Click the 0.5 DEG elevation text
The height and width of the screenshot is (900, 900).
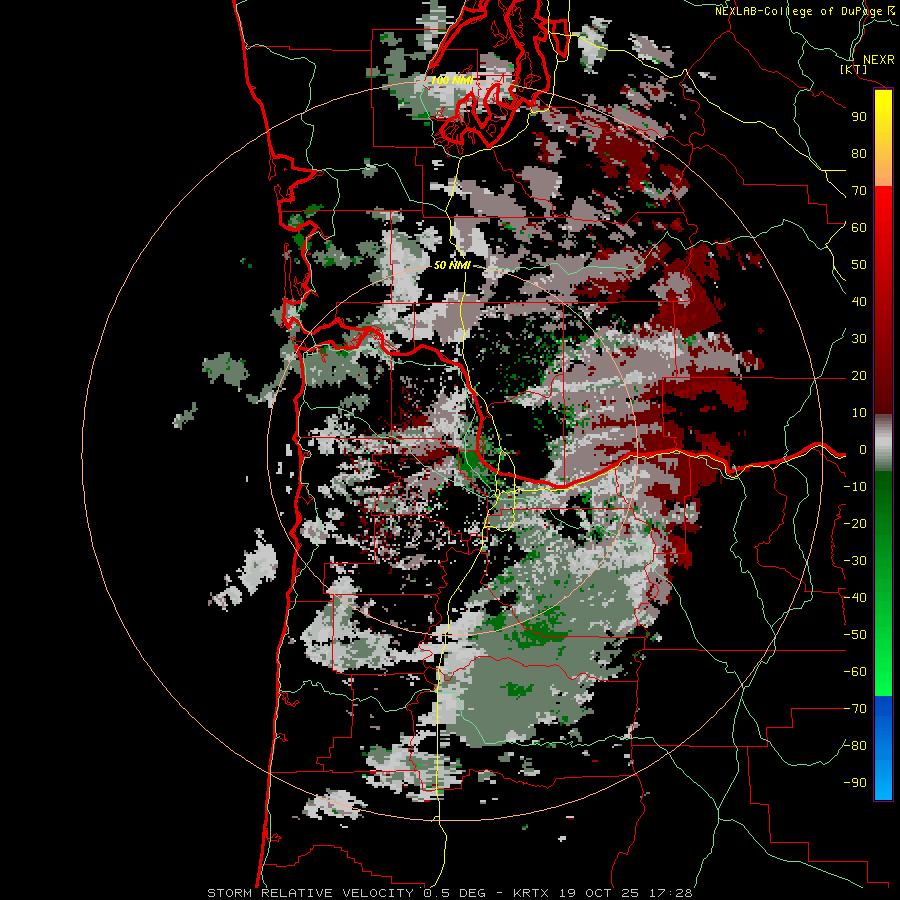pos(455,893)
